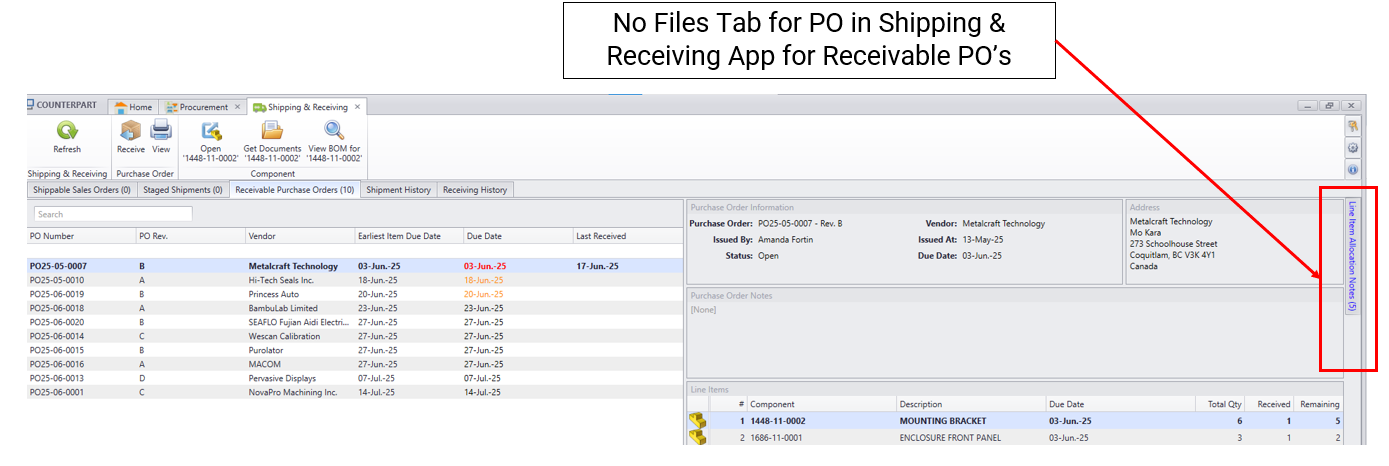This screenshot has height=466, width=1389.
Task: Open the Receiving History tab
Action: 475,190
